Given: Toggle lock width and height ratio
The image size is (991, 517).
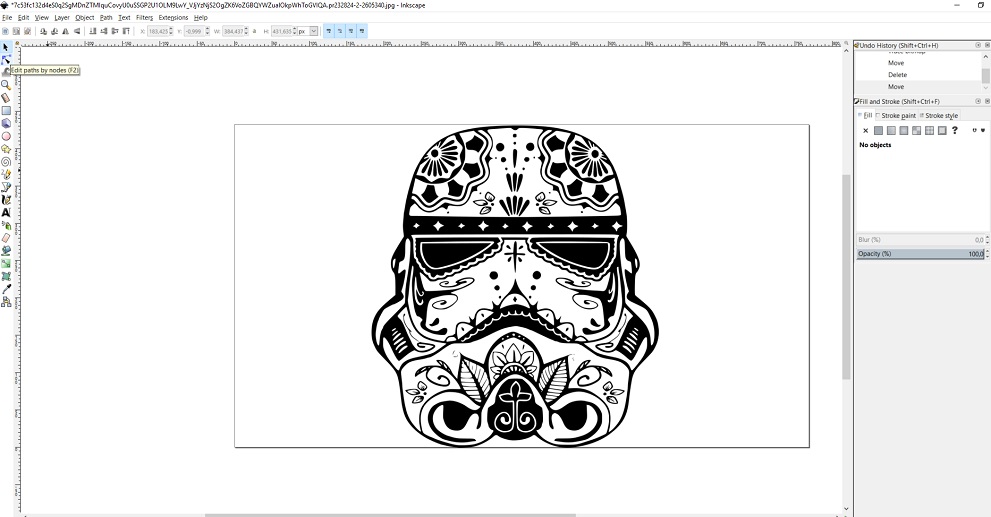Looking at the screenshot, I should point(254,31).
